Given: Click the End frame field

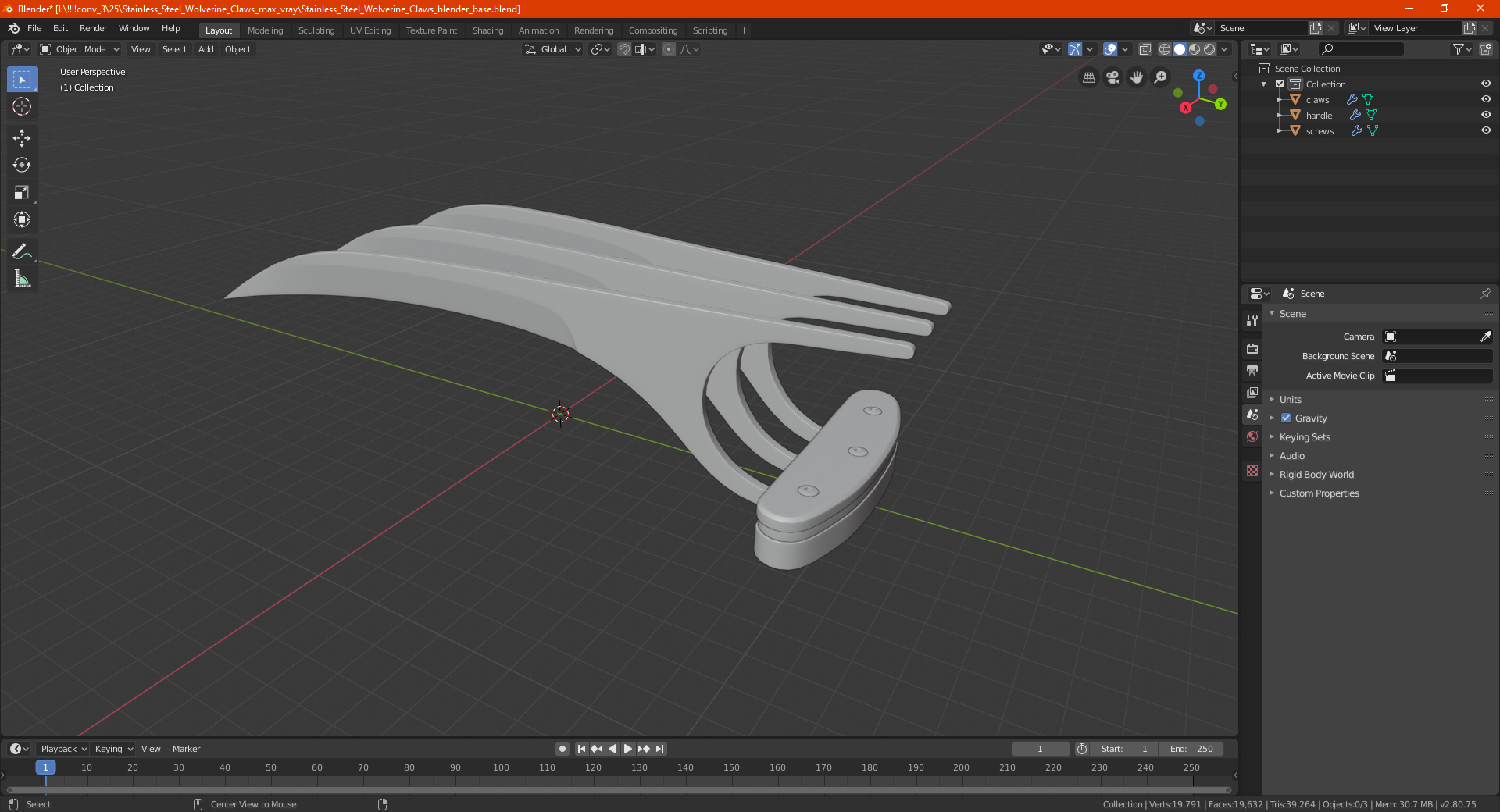Looking at the screenshot, I should (1191, 749).
